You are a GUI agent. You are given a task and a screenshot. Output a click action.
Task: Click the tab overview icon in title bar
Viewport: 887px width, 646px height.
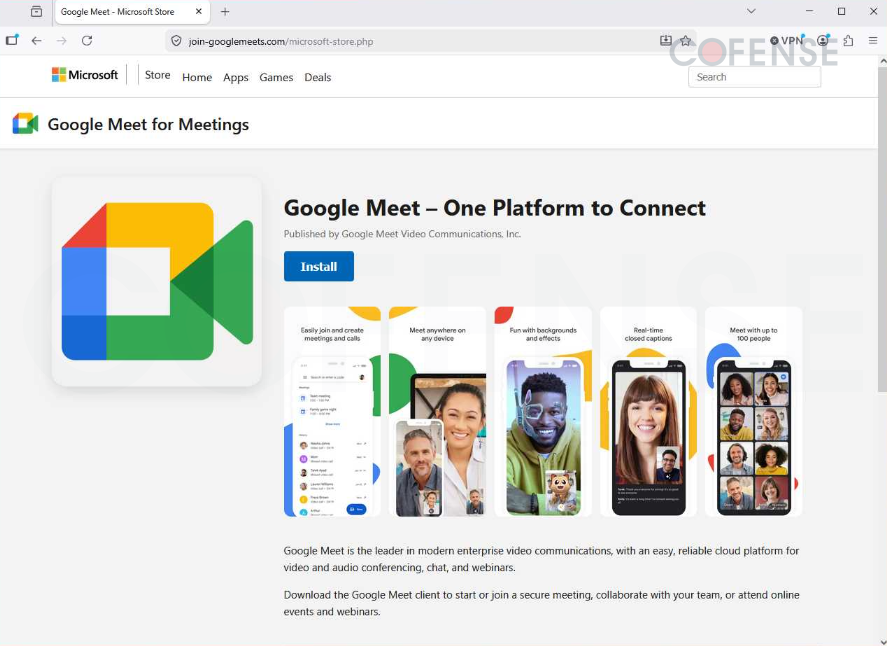[x=36, y=11]
